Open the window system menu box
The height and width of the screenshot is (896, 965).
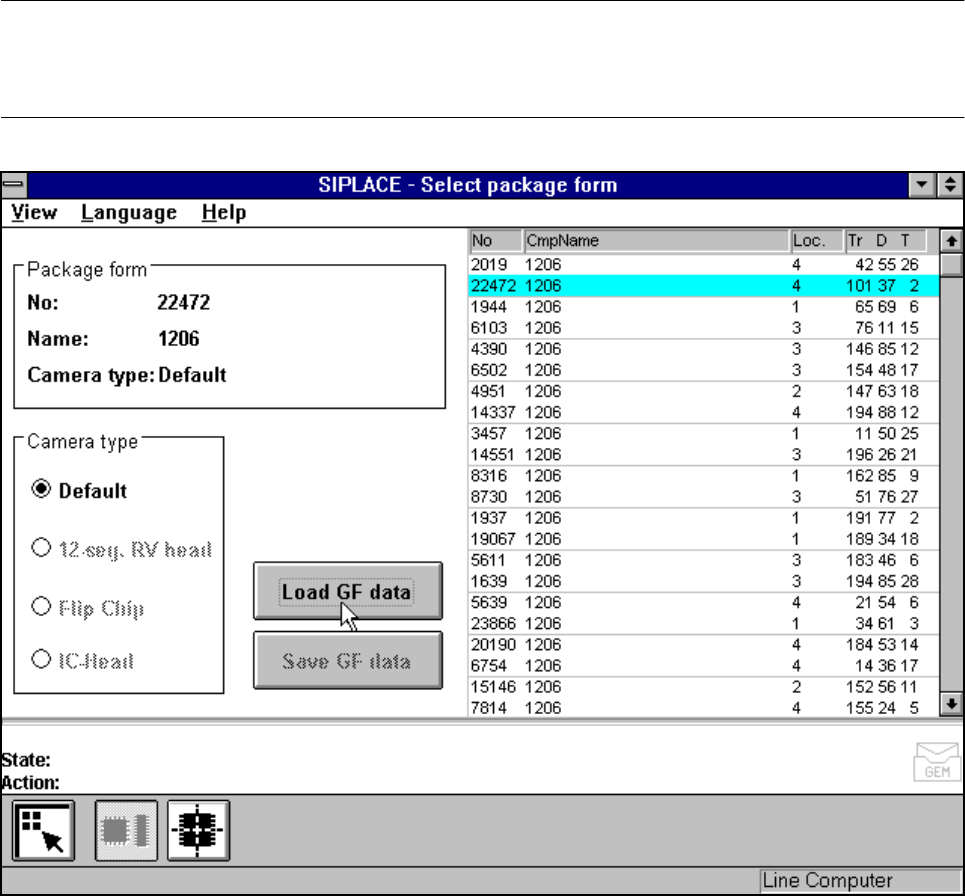13,185
